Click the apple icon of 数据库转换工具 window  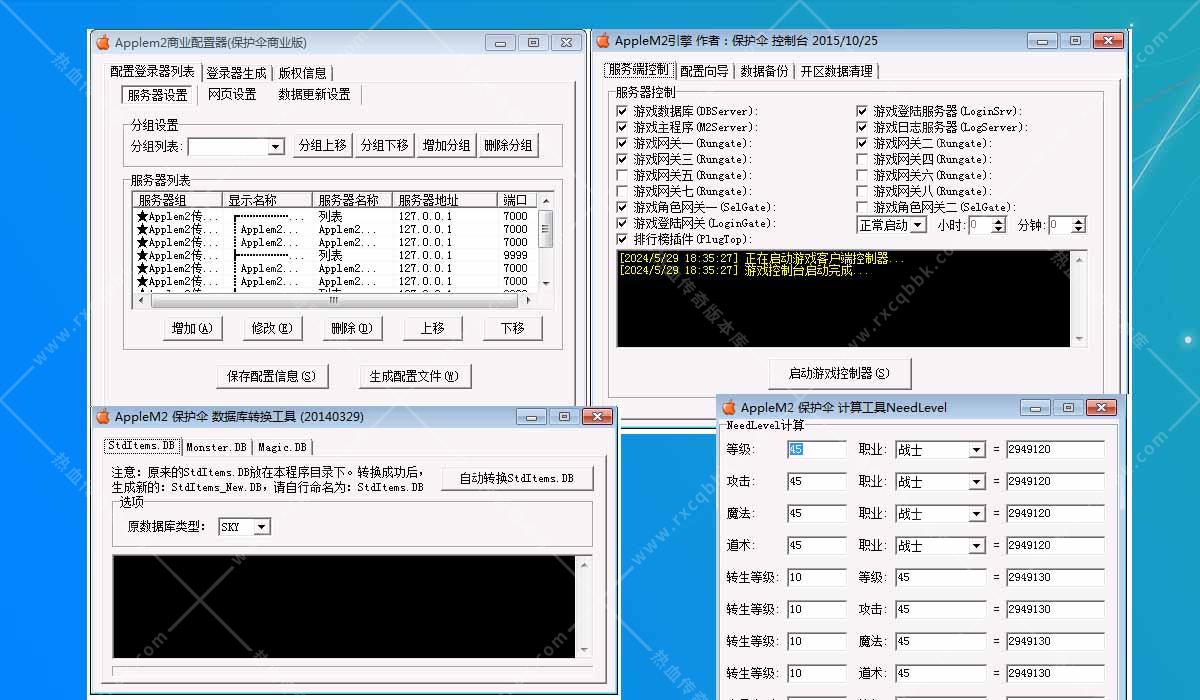[102, 416]
